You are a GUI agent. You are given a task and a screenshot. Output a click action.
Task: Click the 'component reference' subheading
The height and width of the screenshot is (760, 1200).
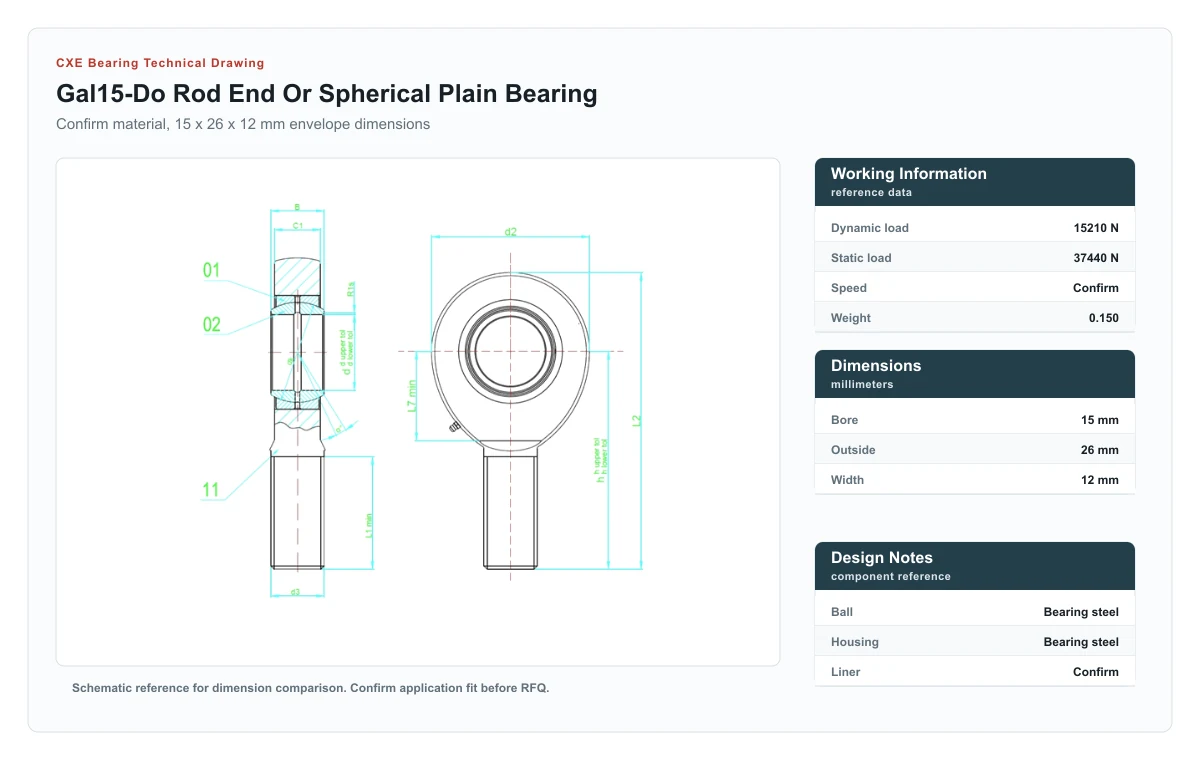coord(891,576)
